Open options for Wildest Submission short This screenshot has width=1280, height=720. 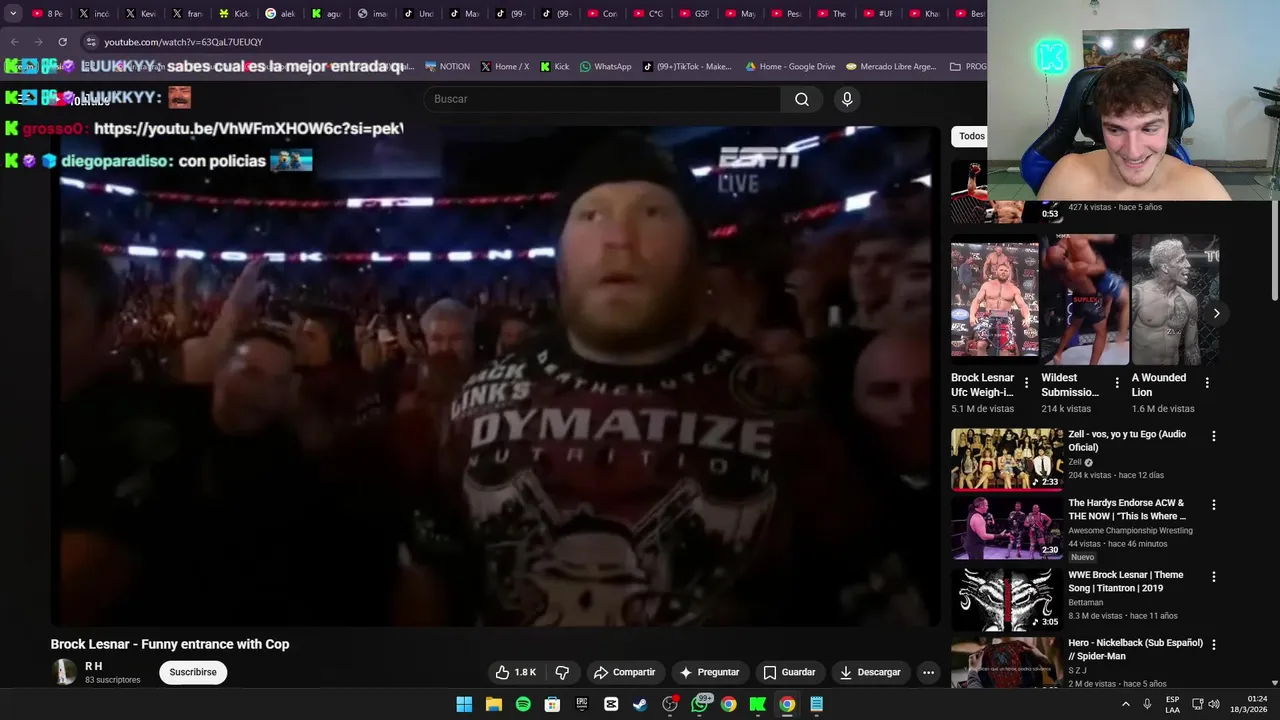(1117, 383)
